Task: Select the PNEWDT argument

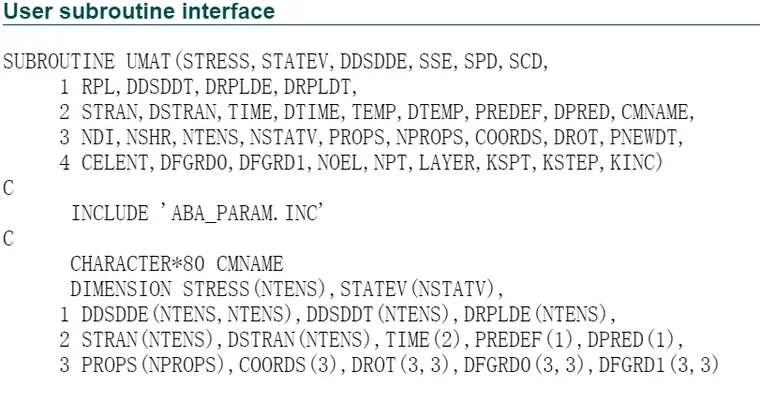Action: [643, 137]
